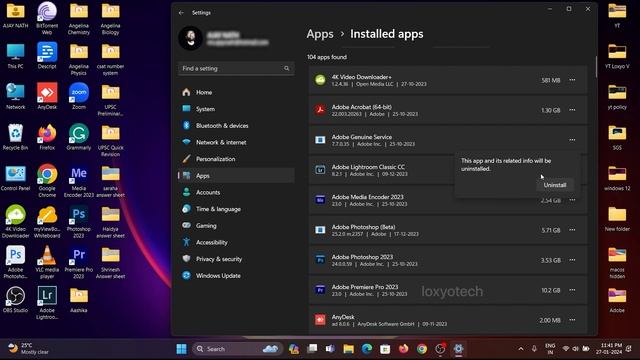640x360 pixels.
Task: Open Privacy & security settings
Action: tap(236, 259)
